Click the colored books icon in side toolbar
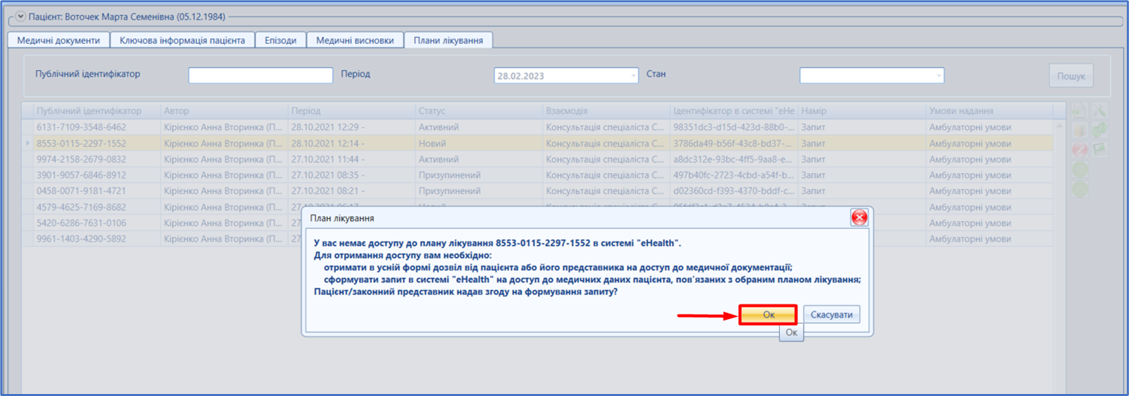 [1079, 130]
